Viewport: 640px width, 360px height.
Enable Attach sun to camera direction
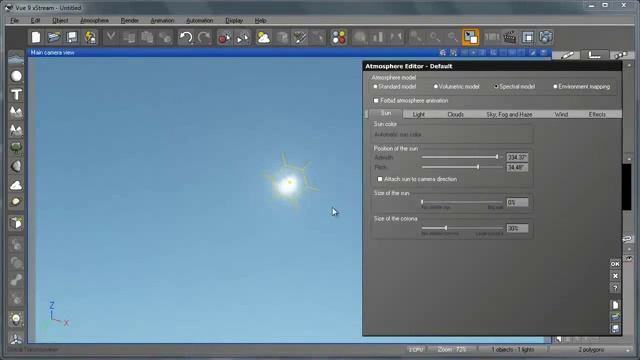tap(380, 179)
